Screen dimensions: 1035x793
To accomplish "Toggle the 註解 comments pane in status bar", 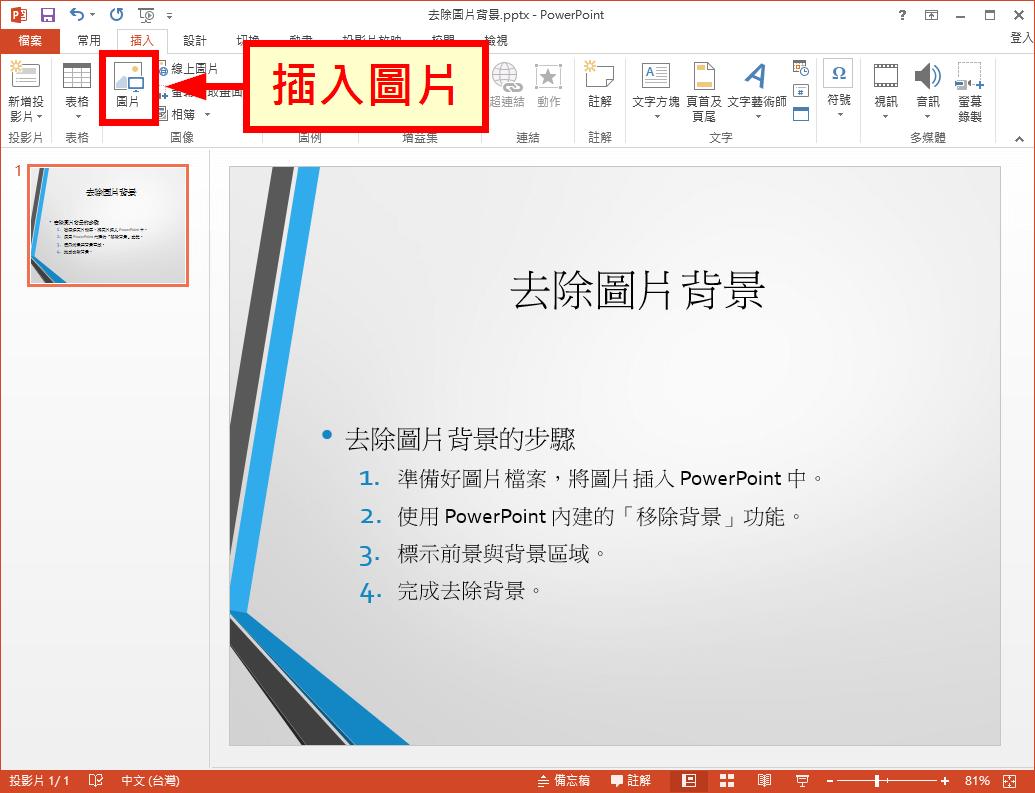I will 631,781.
